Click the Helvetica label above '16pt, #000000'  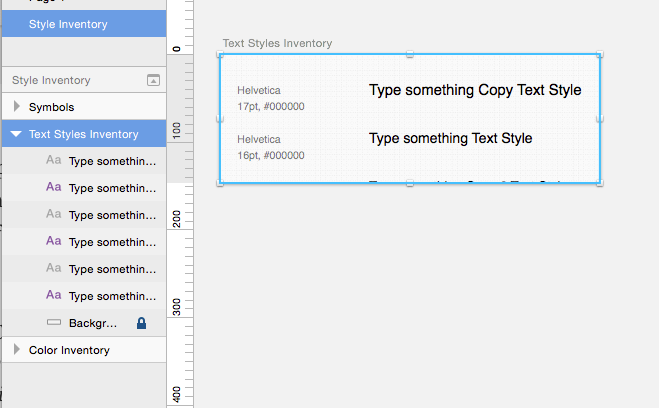[259, 140]
